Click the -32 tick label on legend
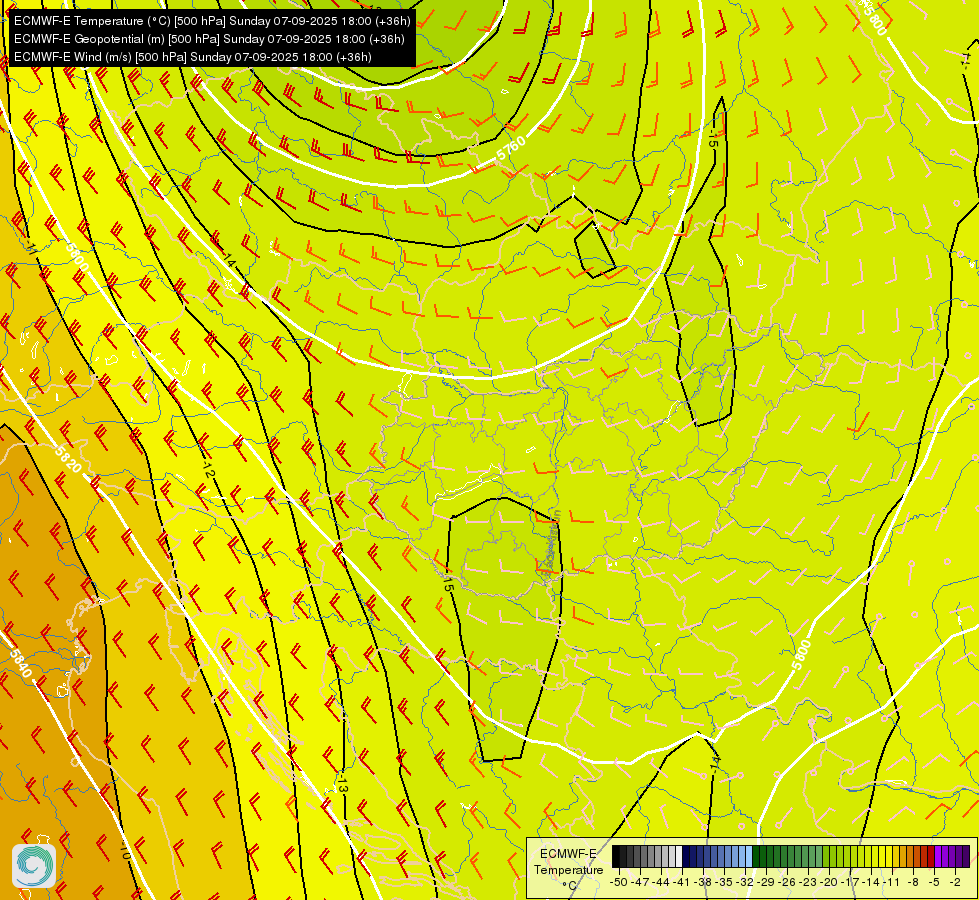 click(x=745, y=883)
